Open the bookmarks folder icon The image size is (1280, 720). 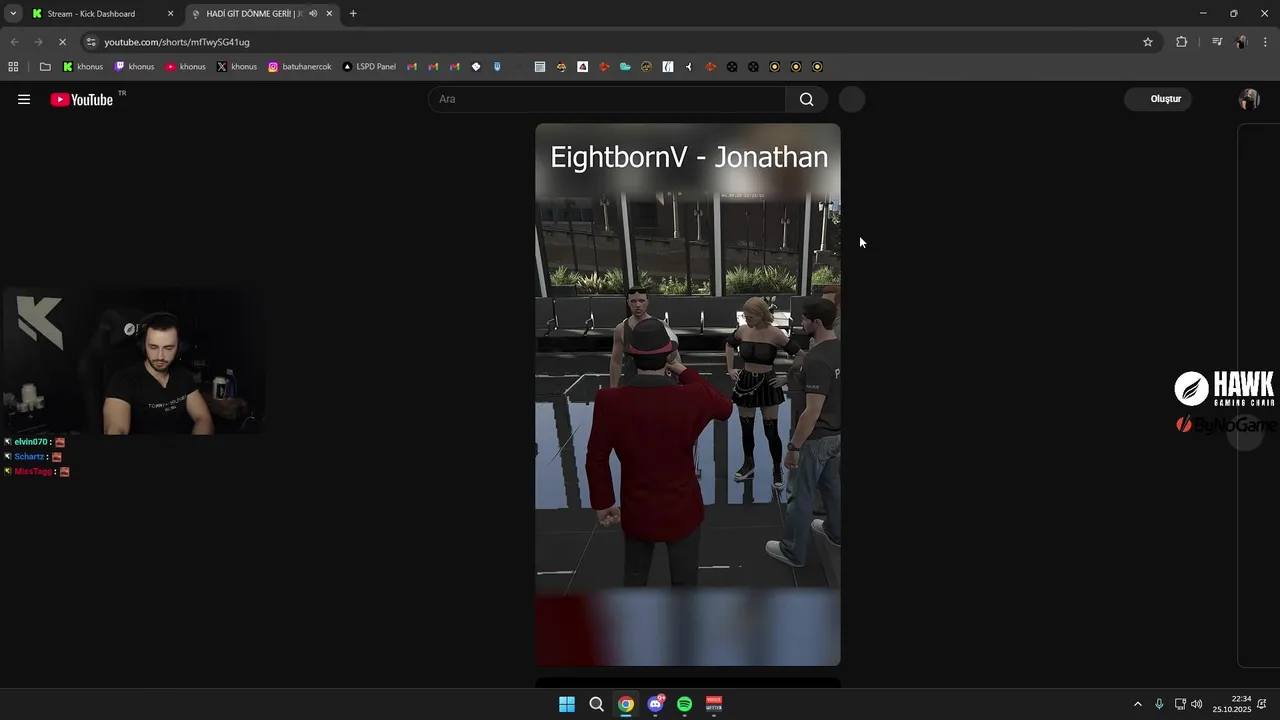click(x=45, y=67)
